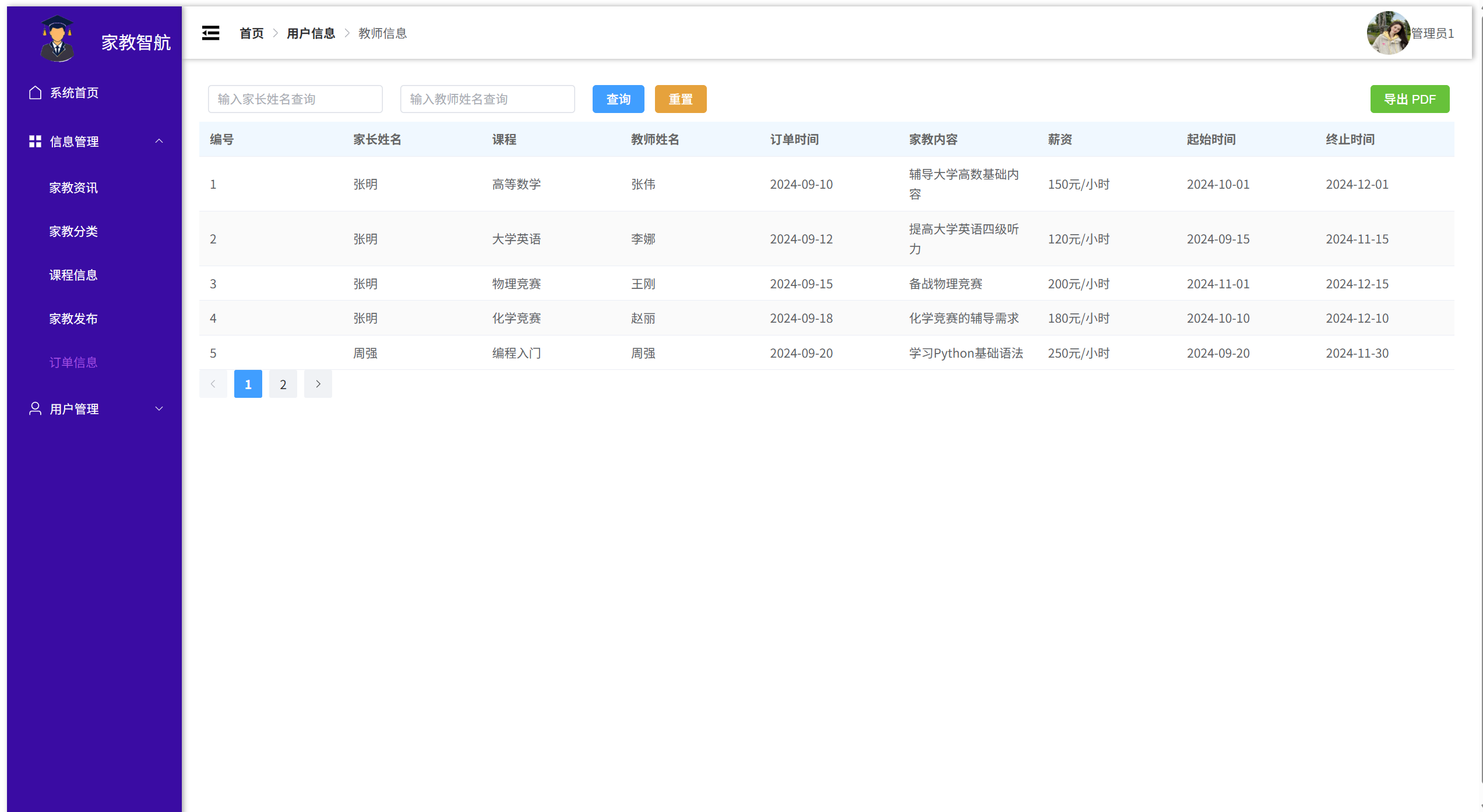Click the person icon beside 用户管理
Screen dimensions: 1483x812
click(x=35, y=409)
